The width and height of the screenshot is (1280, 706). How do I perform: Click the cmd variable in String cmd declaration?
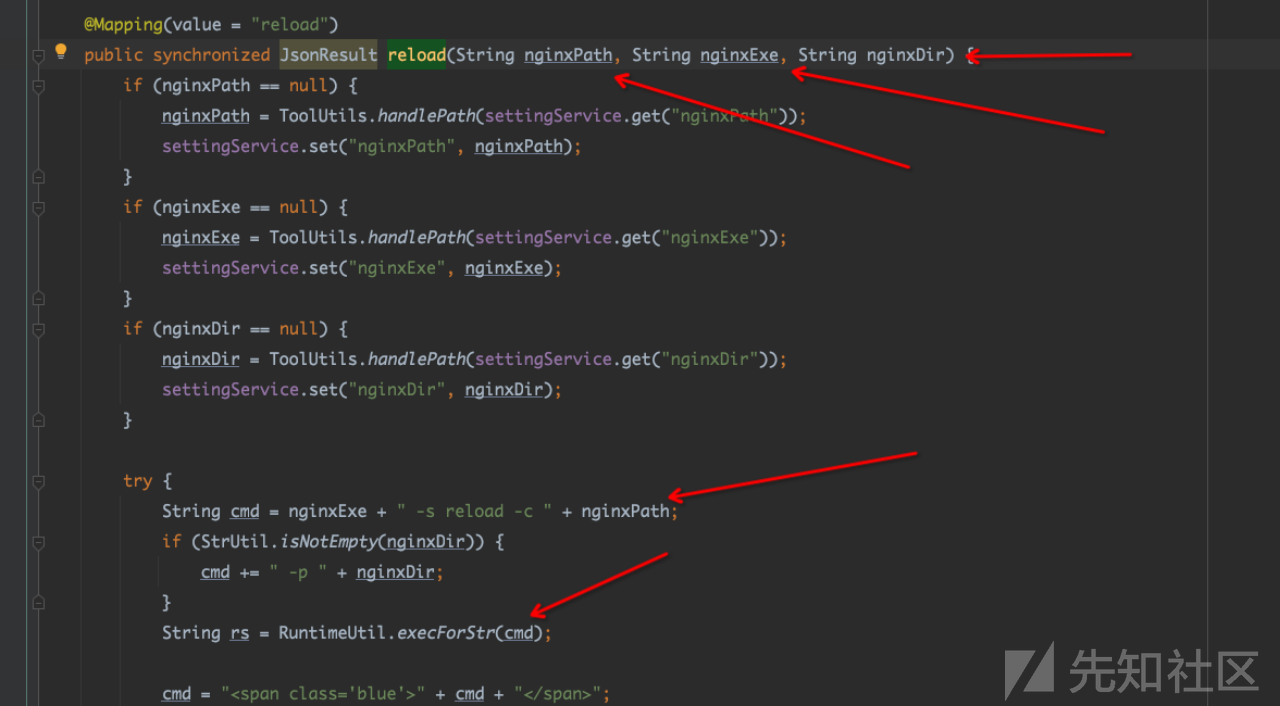(x=245, y=511)
